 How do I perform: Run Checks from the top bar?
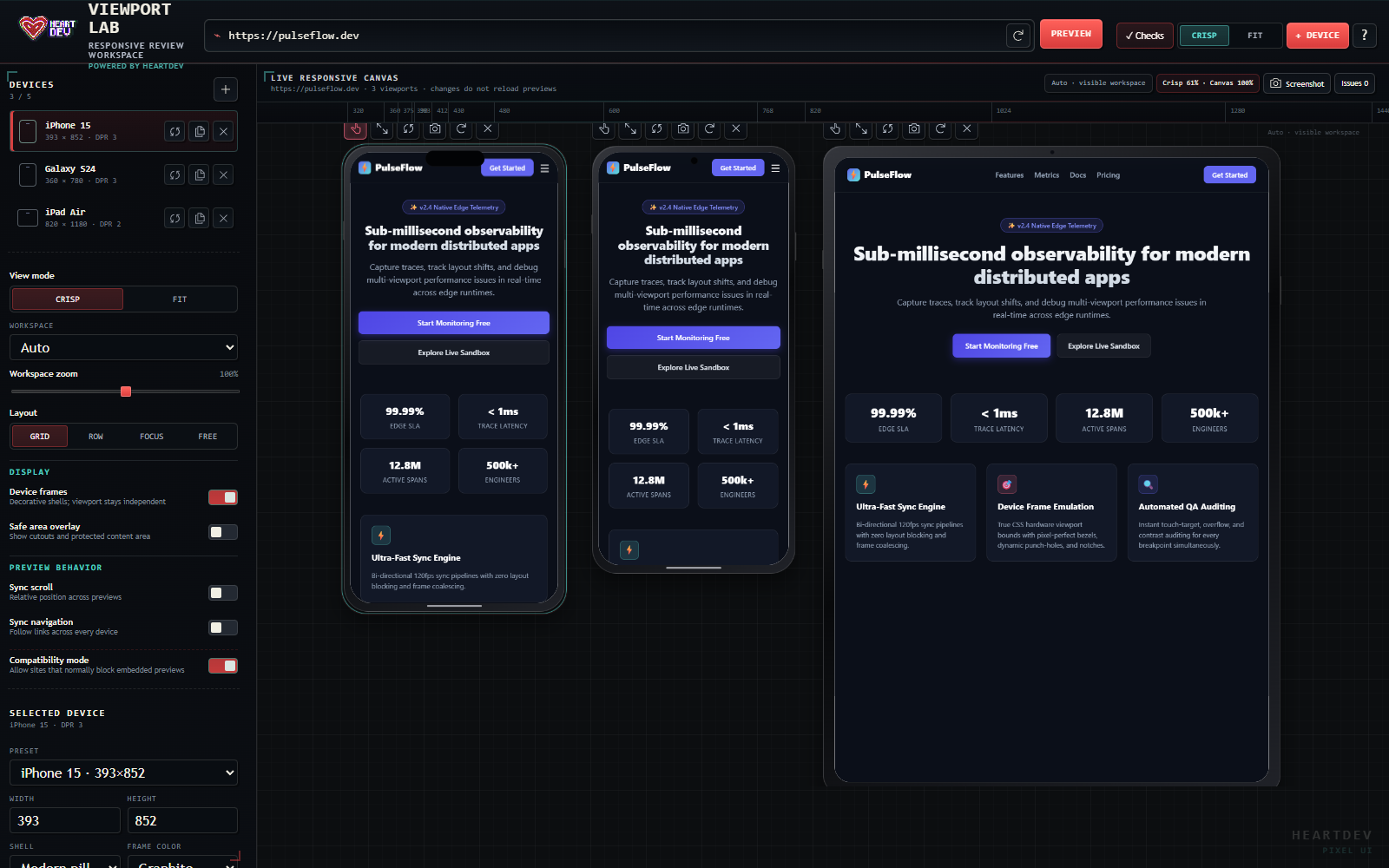point(1144,36)
